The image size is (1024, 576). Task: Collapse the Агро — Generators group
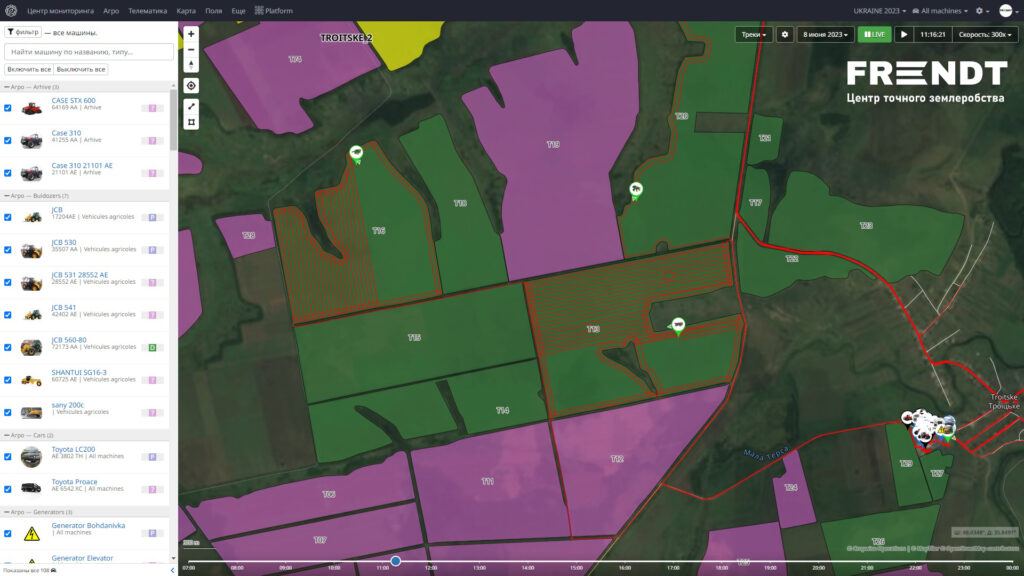(38, 513)
